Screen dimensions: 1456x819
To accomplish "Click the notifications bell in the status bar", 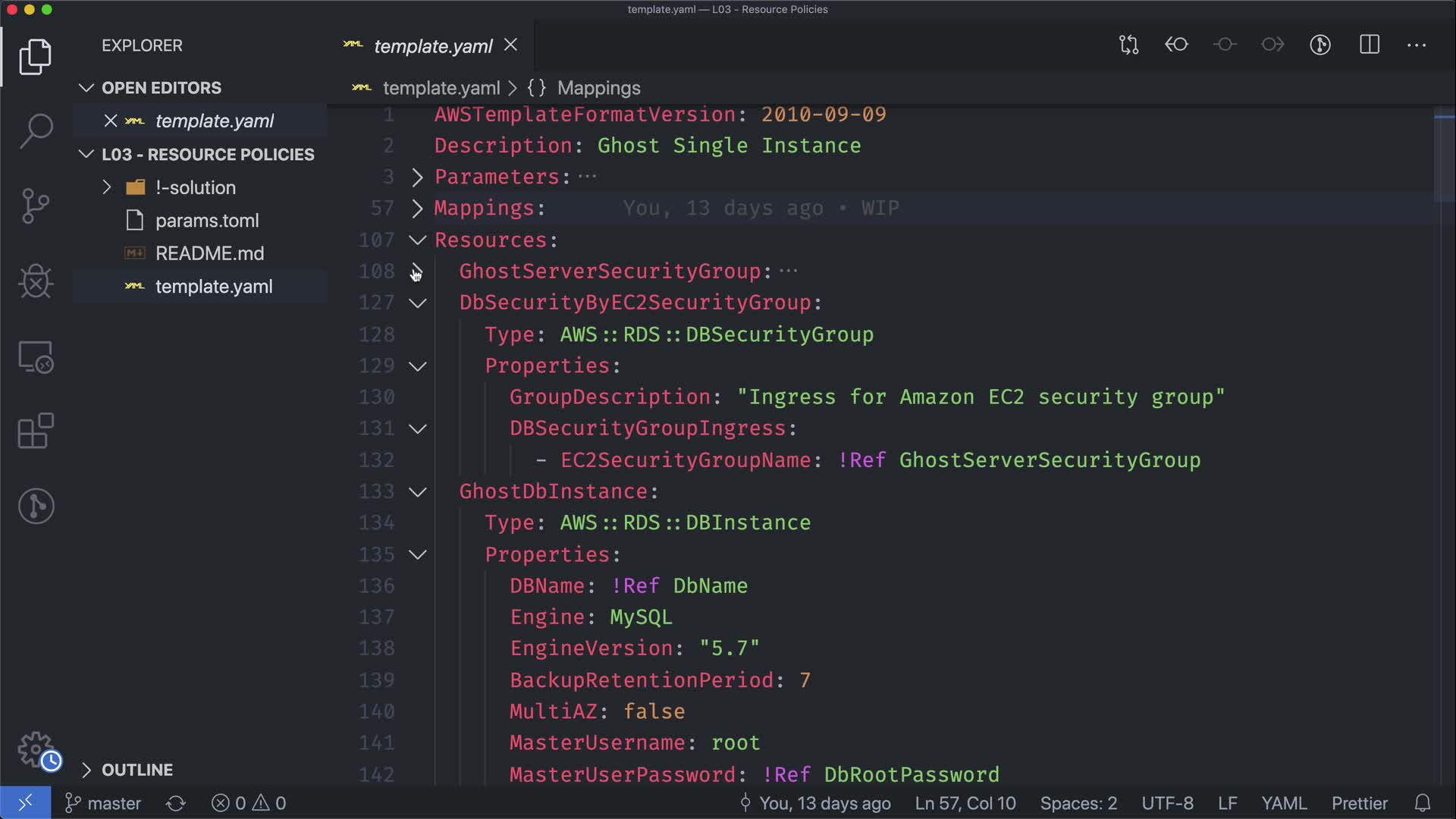I will [x=1423, y=803].
